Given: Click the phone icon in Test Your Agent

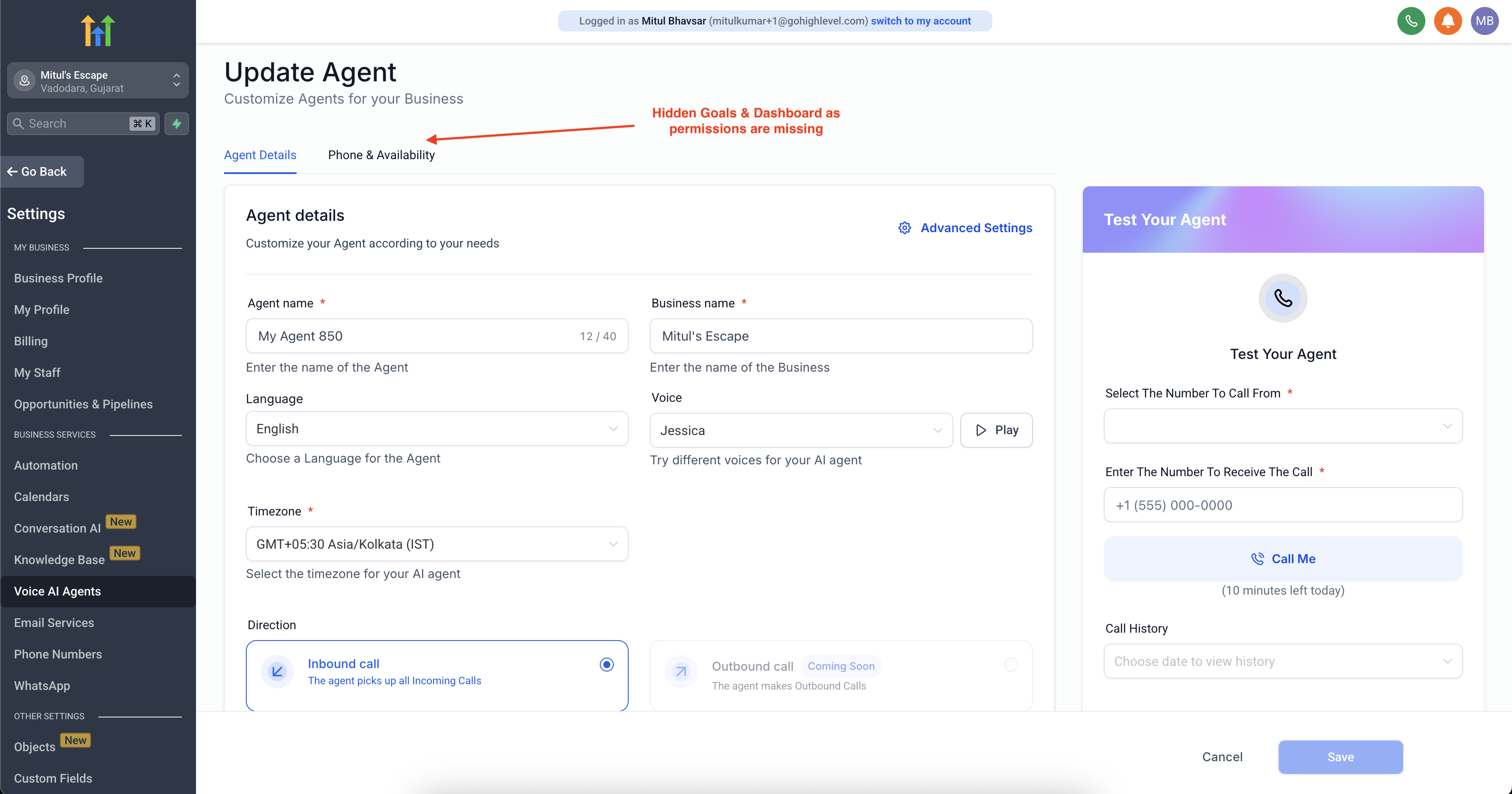Looking at the screenshot, I should [x=1282, y=299].
